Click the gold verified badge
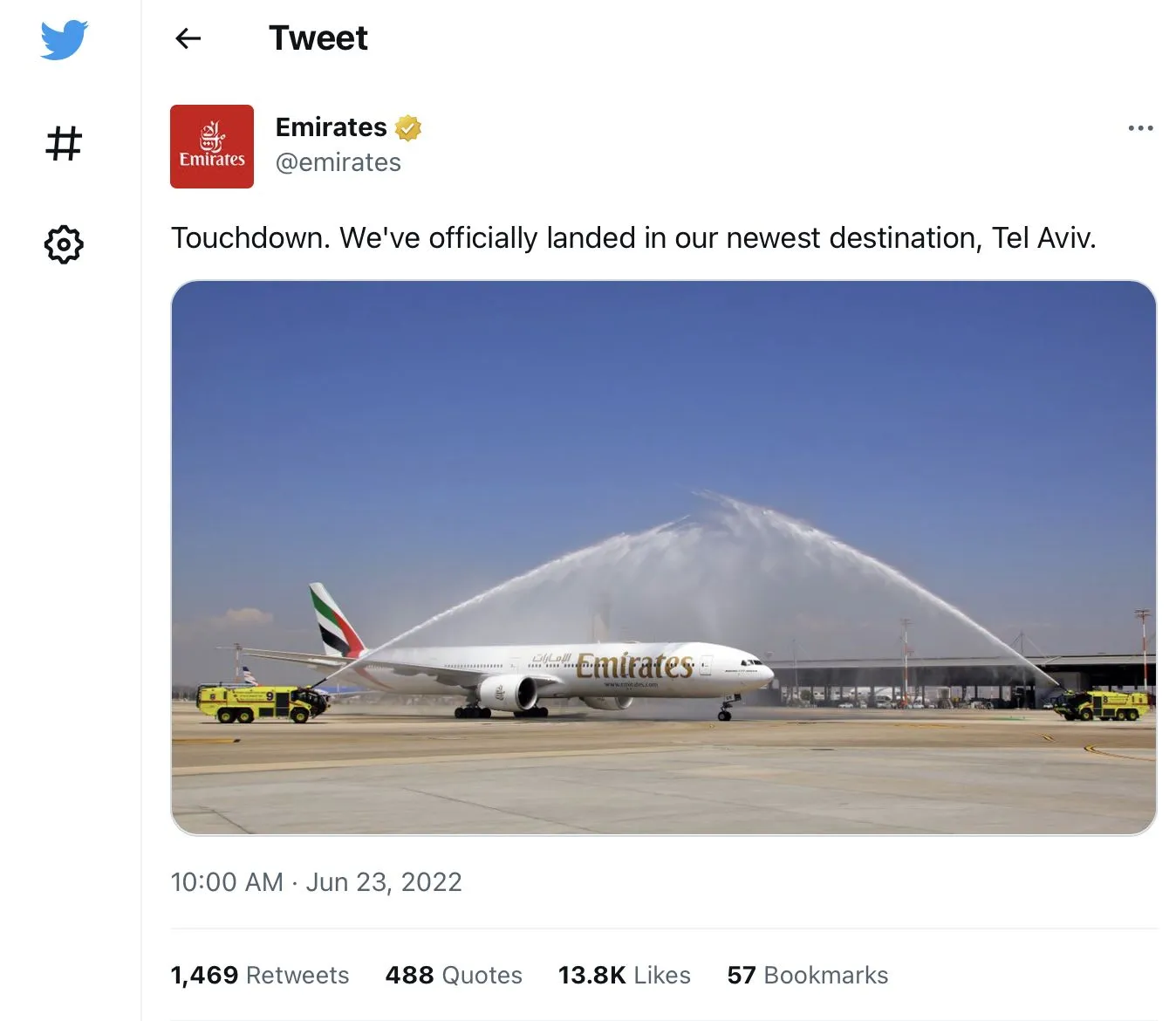The width and height of the screenshot is (1176, 1021). coord(407,128)
